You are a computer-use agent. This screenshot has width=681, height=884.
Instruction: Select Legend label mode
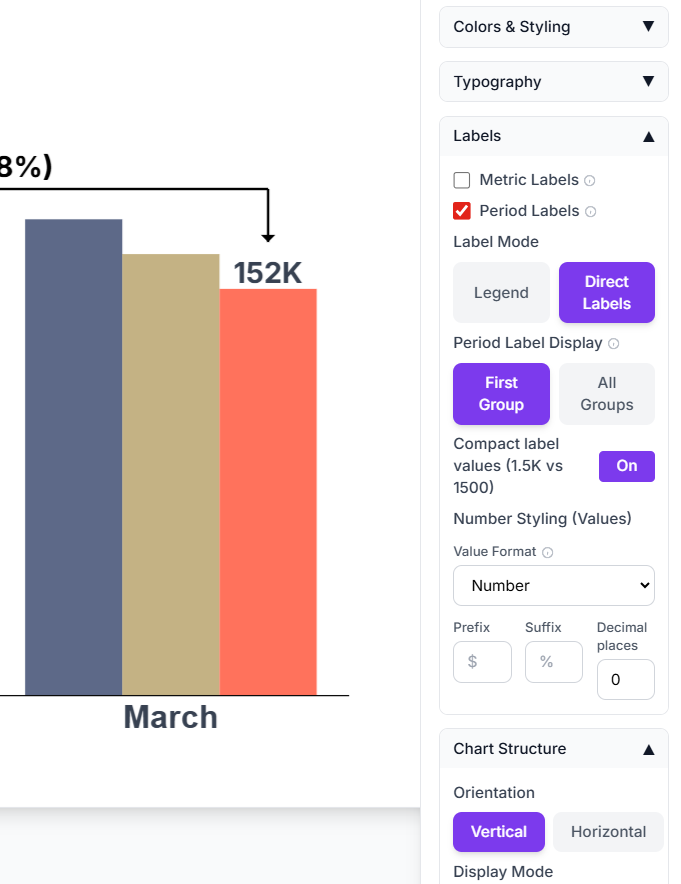501,293
